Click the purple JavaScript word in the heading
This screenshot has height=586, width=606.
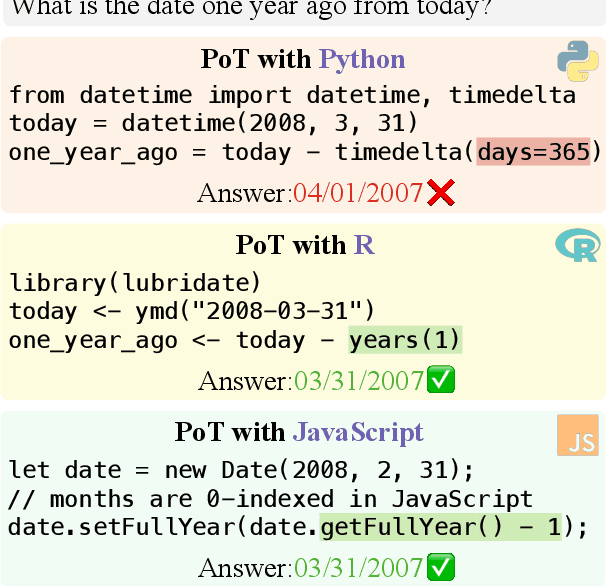tap(358, 432)
